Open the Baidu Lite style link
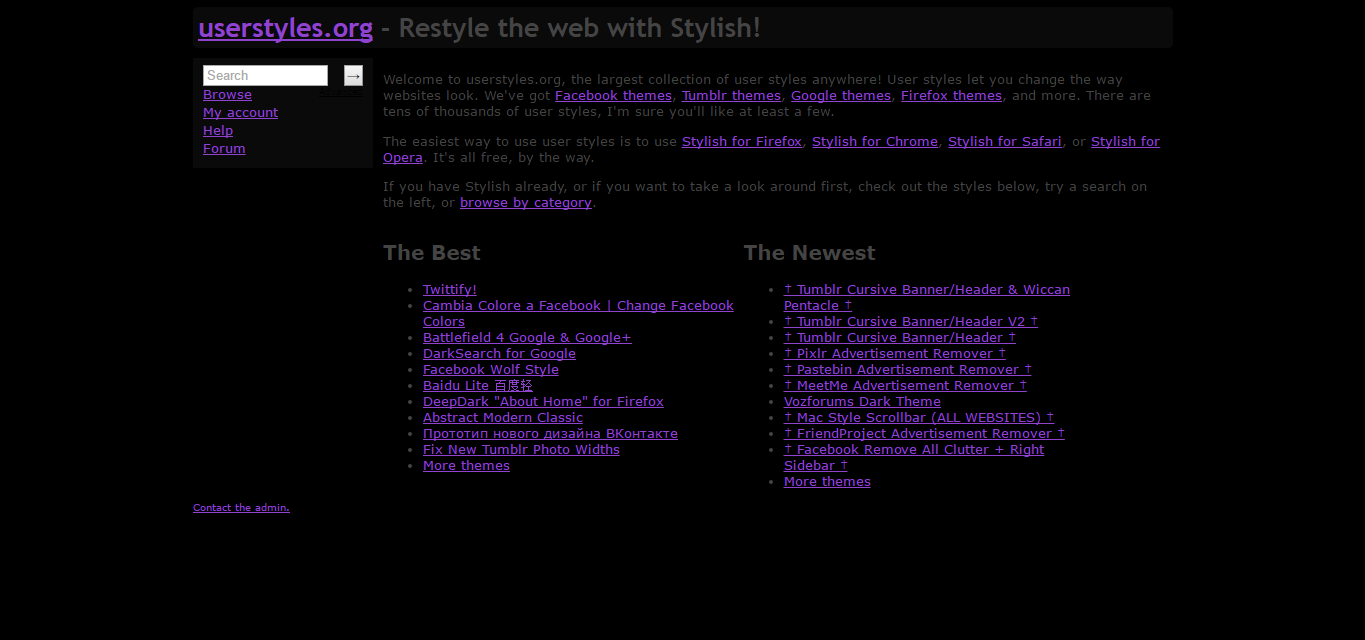The width and height of the screenshot is (1365, 640). coord(478,386)
